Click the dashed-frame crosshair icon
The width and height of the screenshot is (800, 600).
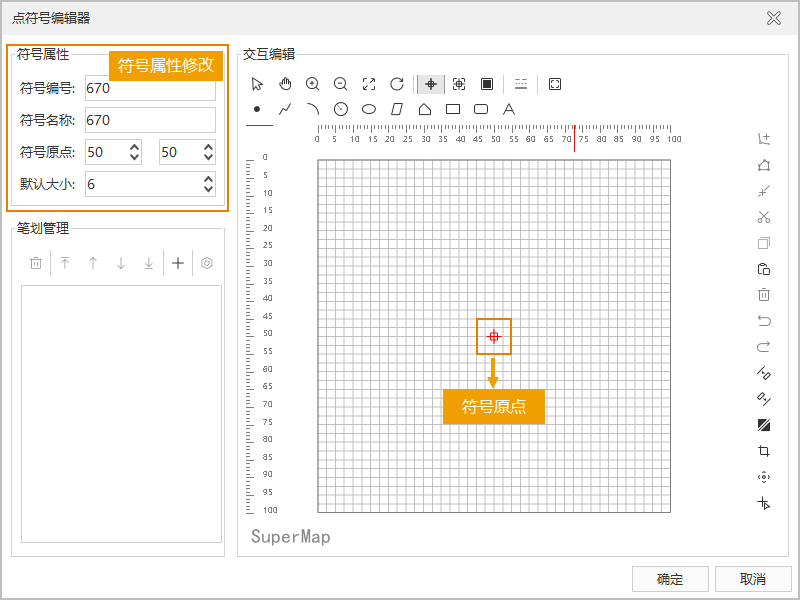(x=459, y=84)
